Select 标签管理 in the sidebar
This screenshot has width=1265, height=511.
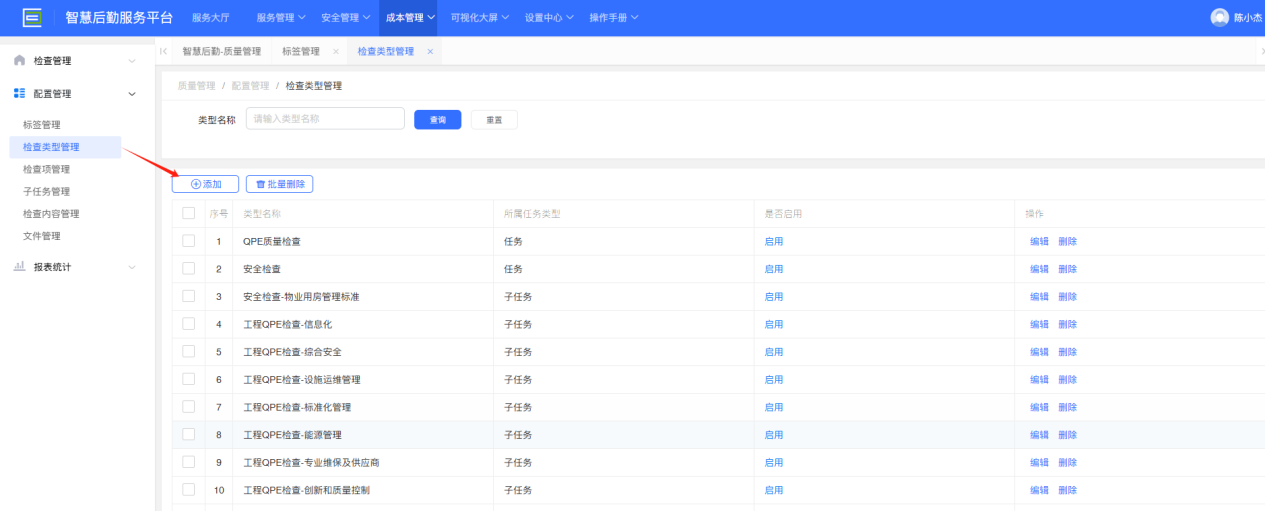42,125
